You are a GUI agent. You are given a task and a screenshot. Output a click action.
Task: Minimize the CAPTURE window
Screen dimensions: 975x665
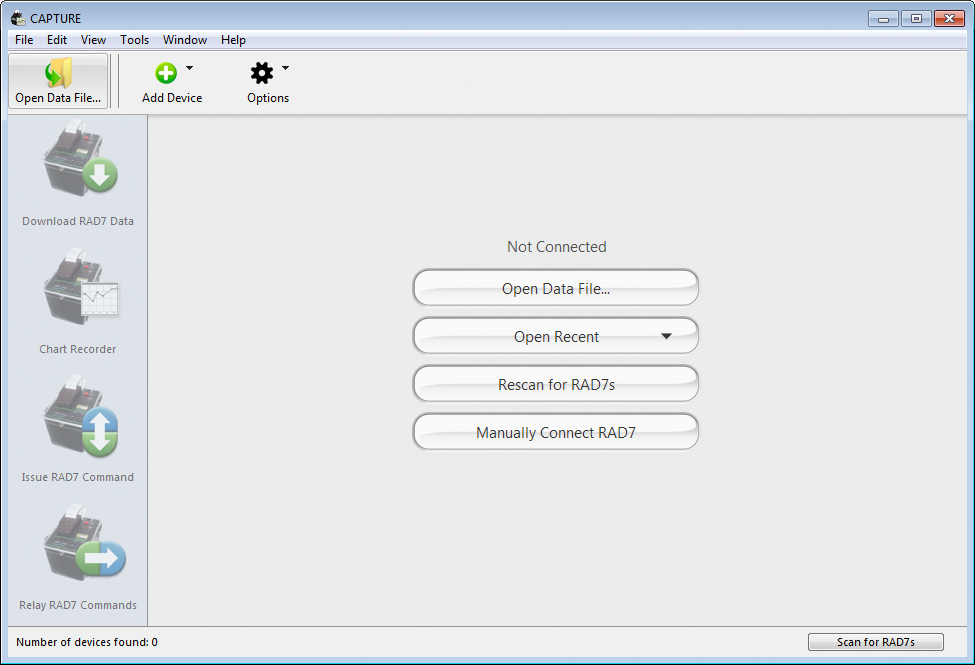click(883, 19)
